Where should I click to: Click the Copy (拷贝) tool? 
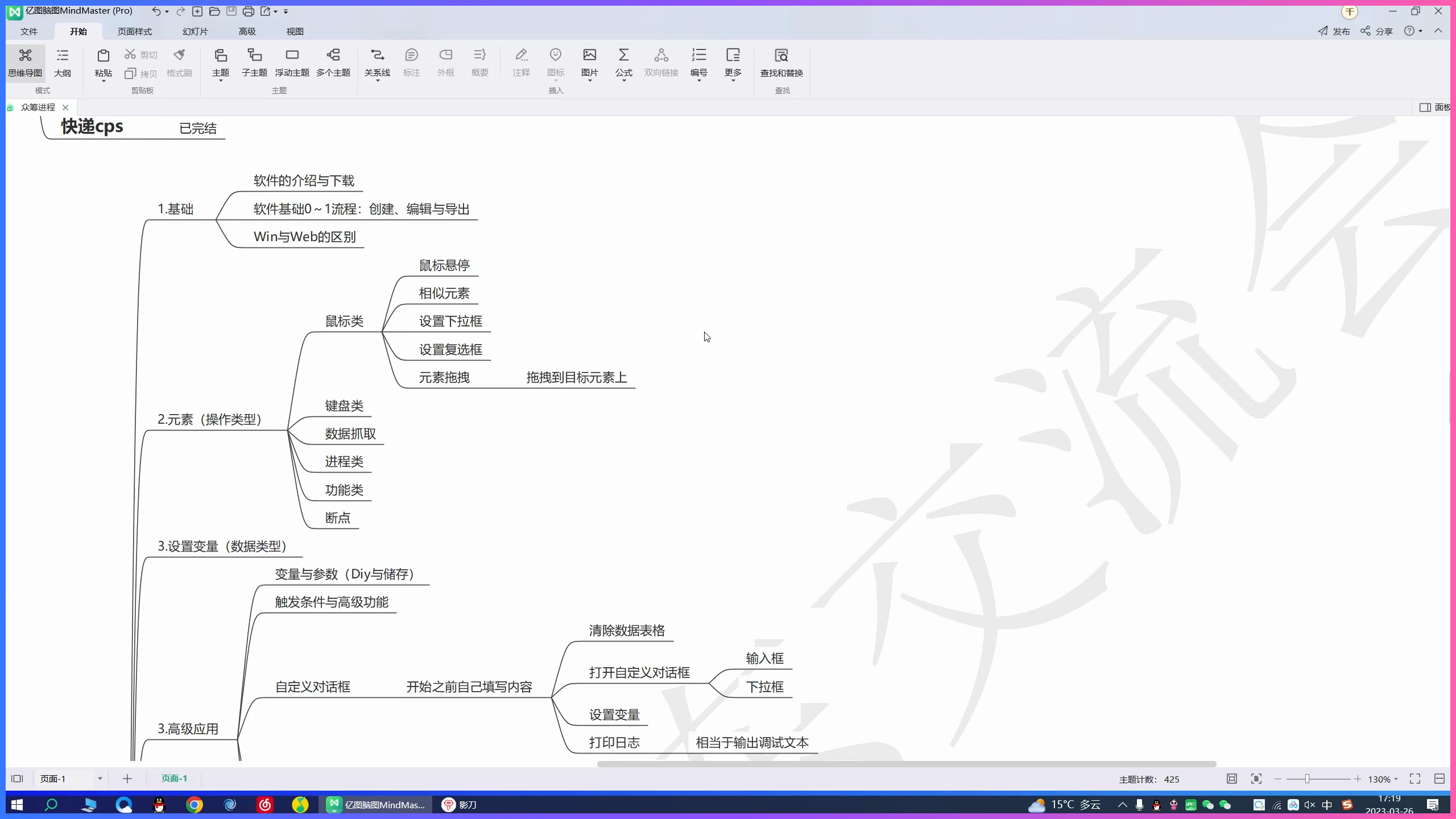tap(140, 73)
